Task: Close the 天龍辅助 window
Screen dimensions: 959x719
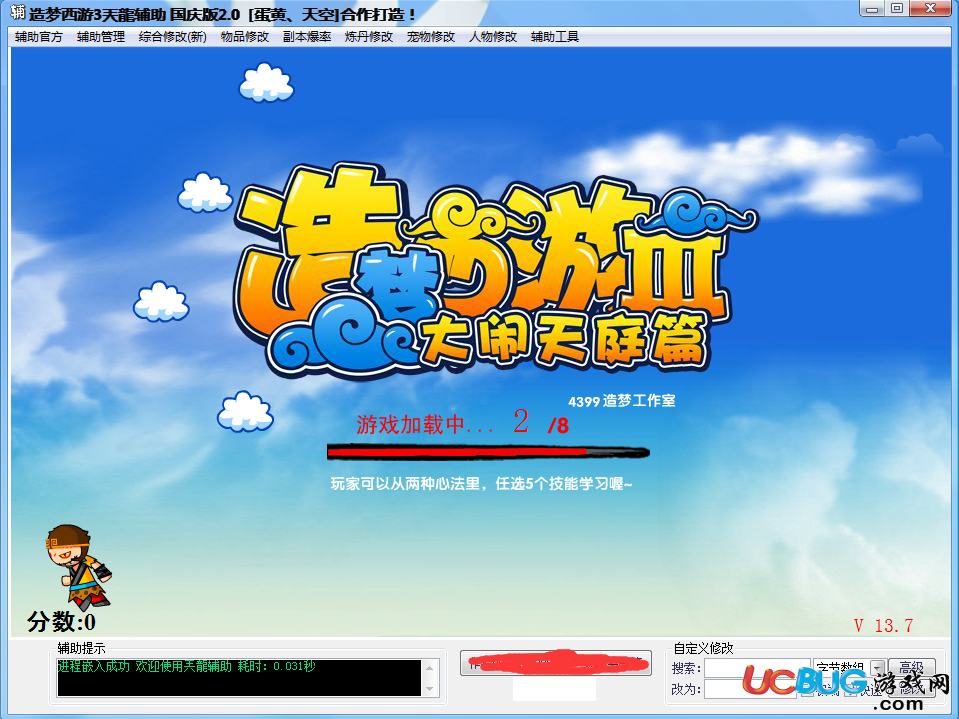Action: pyautogui.click(x=930, y=9)
